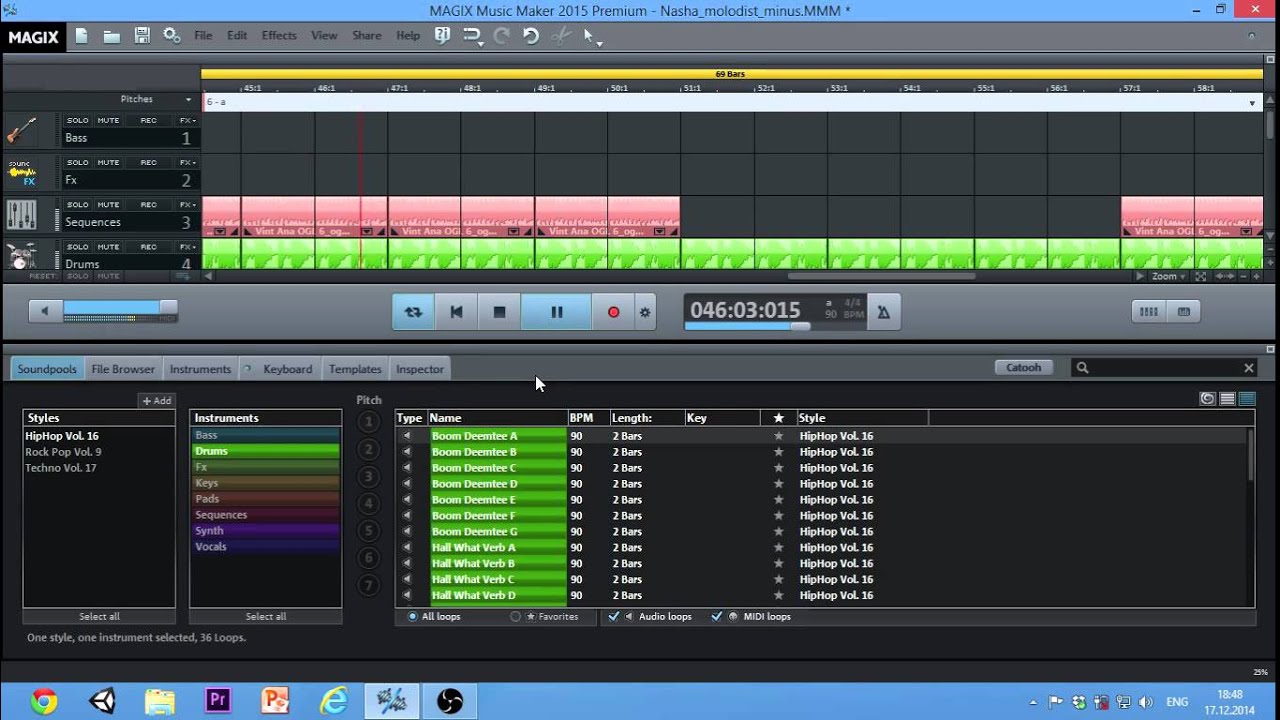Open the on-screen keyboard view icon
This screenshot has width=1280, height=720.
click(1184, 312)
